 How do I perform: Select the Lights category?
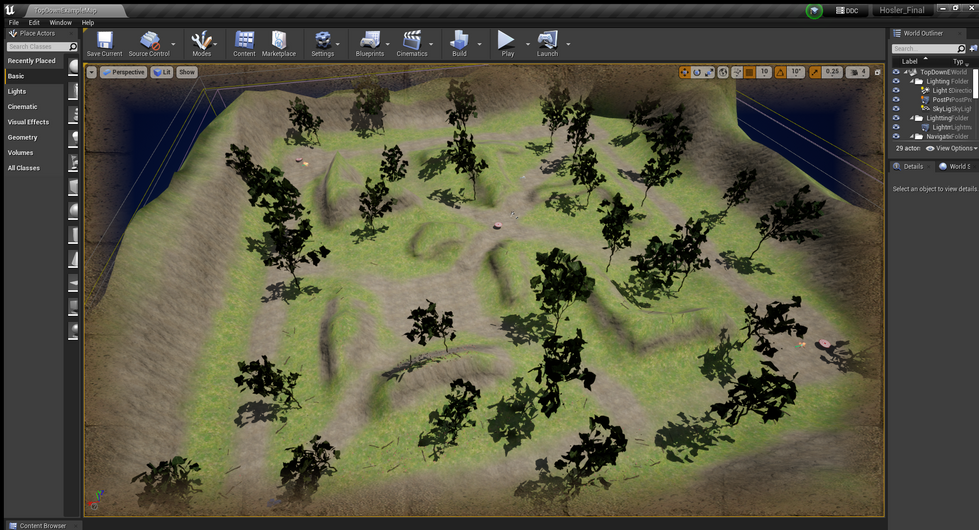coord(17,91)
